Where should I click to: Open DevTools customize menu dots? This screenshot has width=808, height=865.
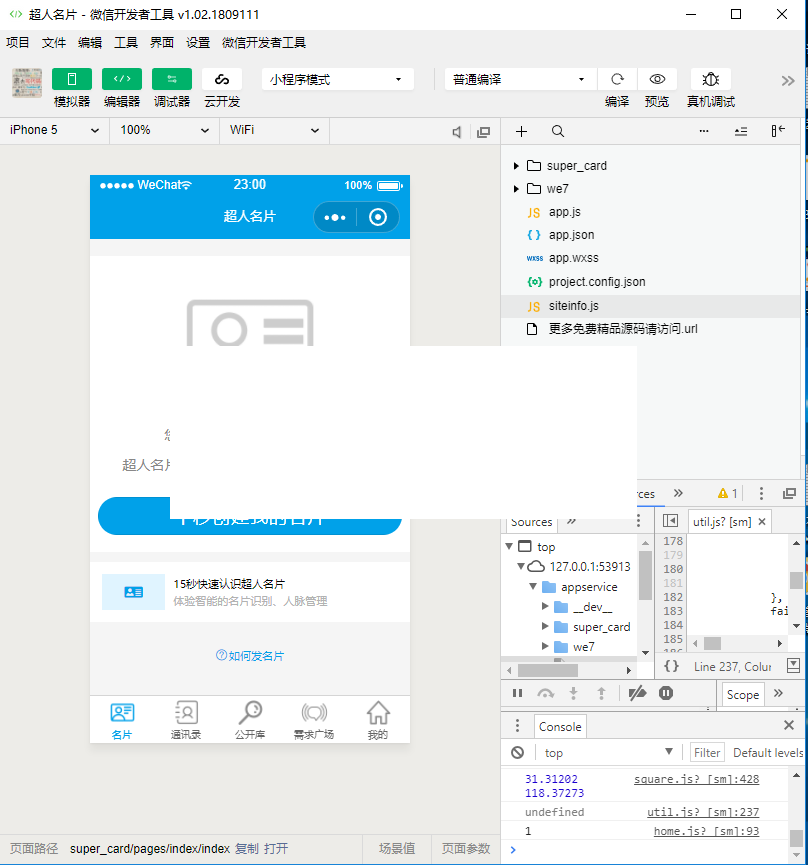click(761, 493)
